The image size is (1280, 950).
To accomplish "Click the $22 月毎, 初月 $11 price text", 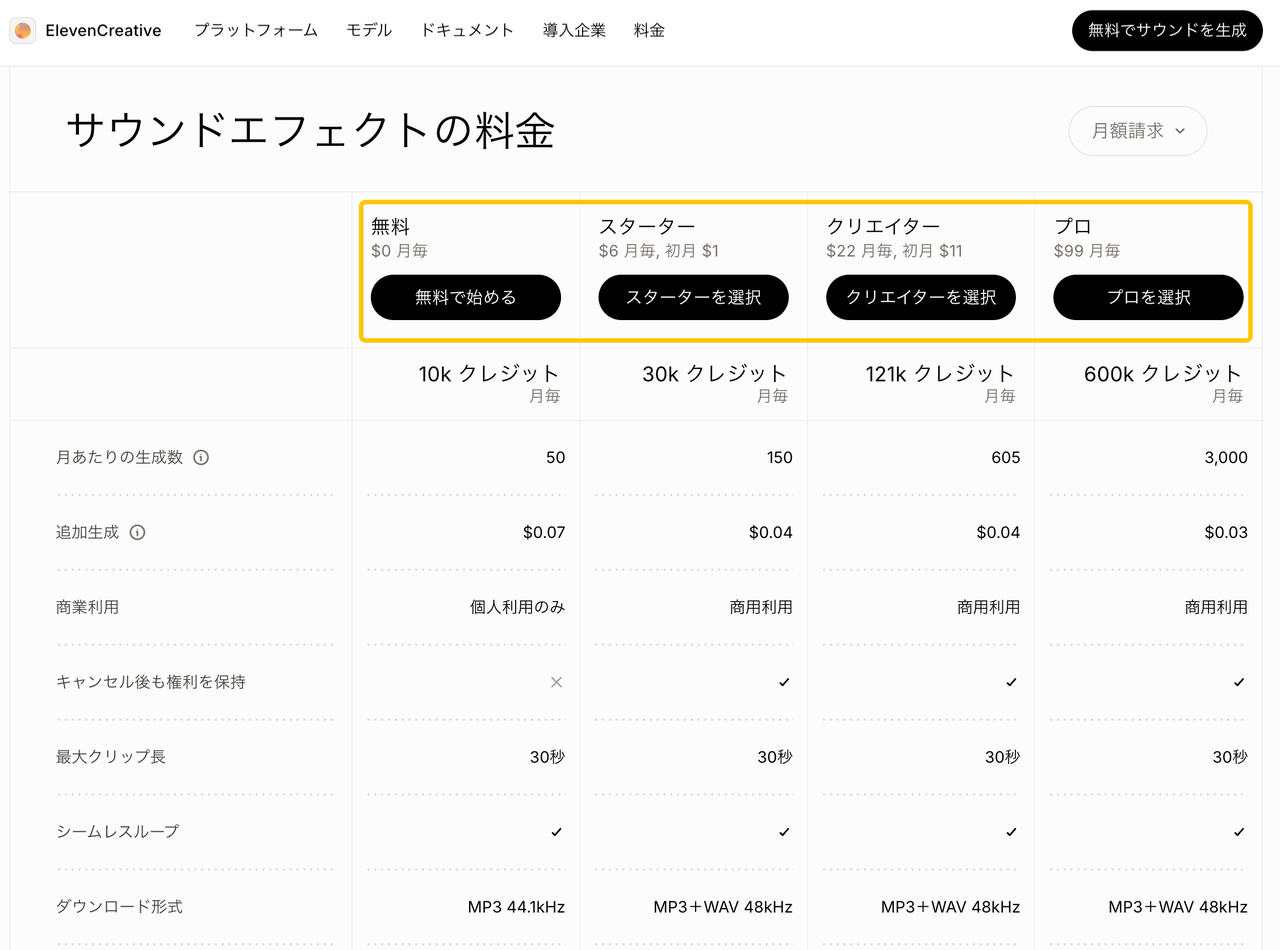I will click(894, 251).
